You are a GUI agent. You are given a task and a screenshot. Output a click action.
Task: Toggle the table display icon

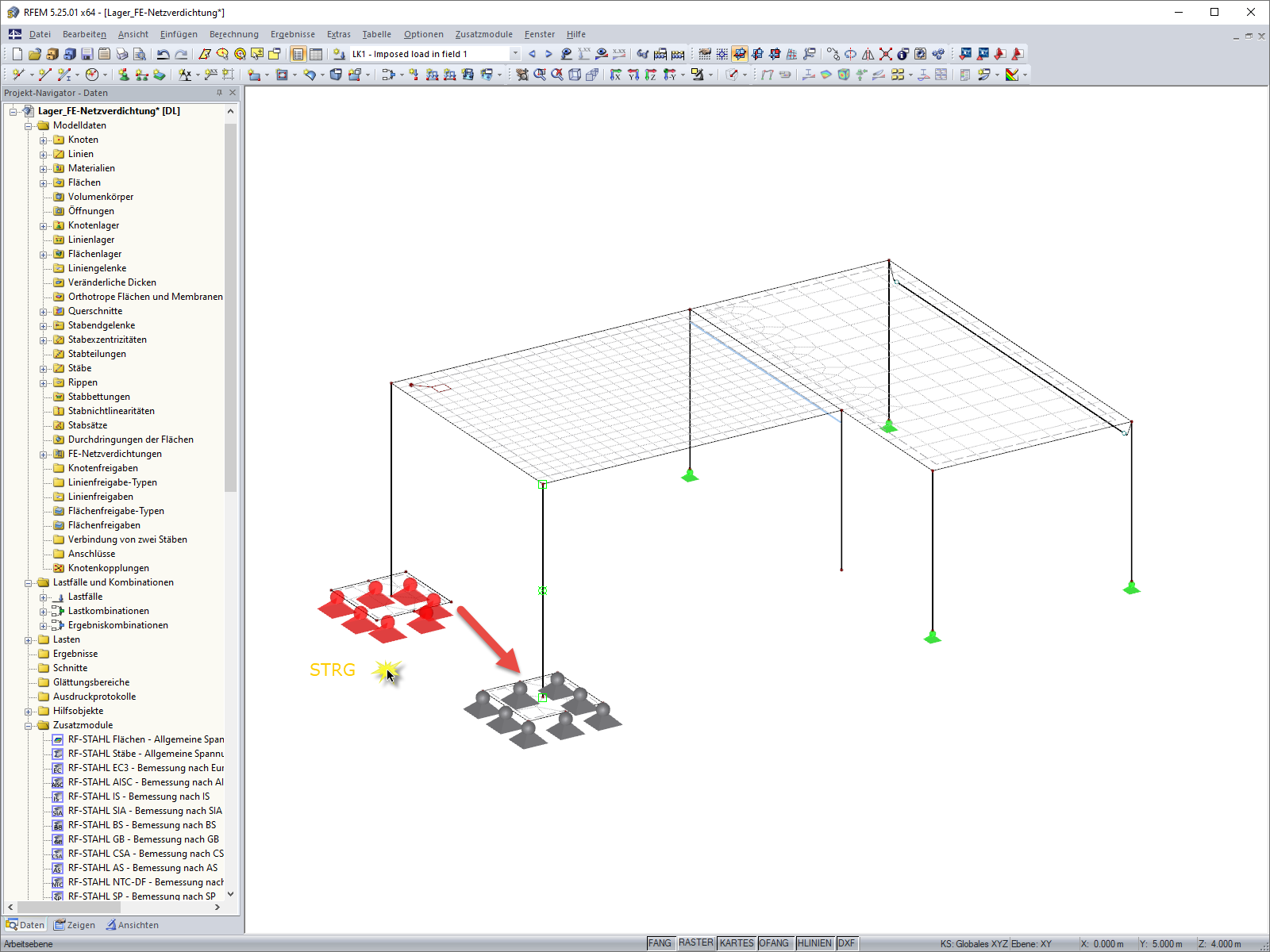tap(316, 54)
